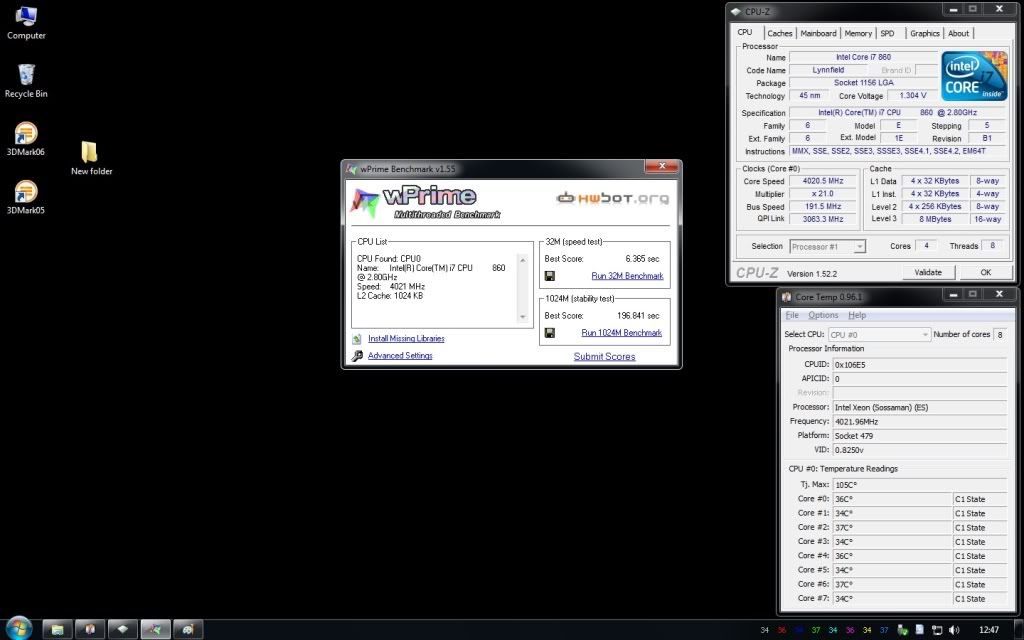
Task: Click the CPU List scroll up arrow
Action: 522,260
